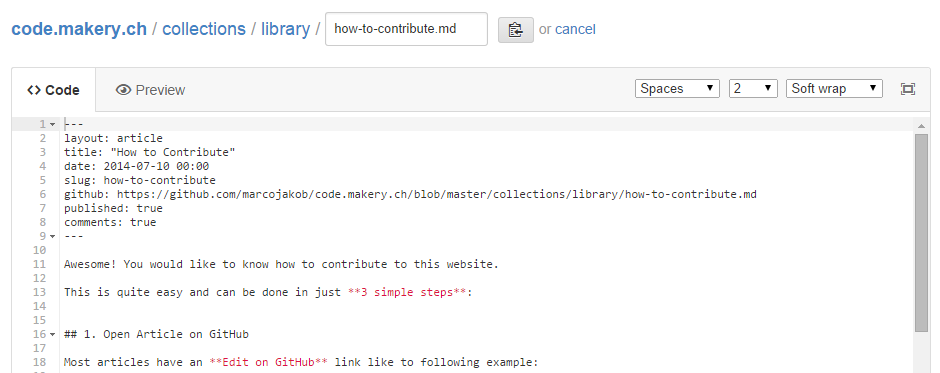Open the code.makery.ch repository link
Viewport: 940px width, 373px height.
[x=79, y=29]
